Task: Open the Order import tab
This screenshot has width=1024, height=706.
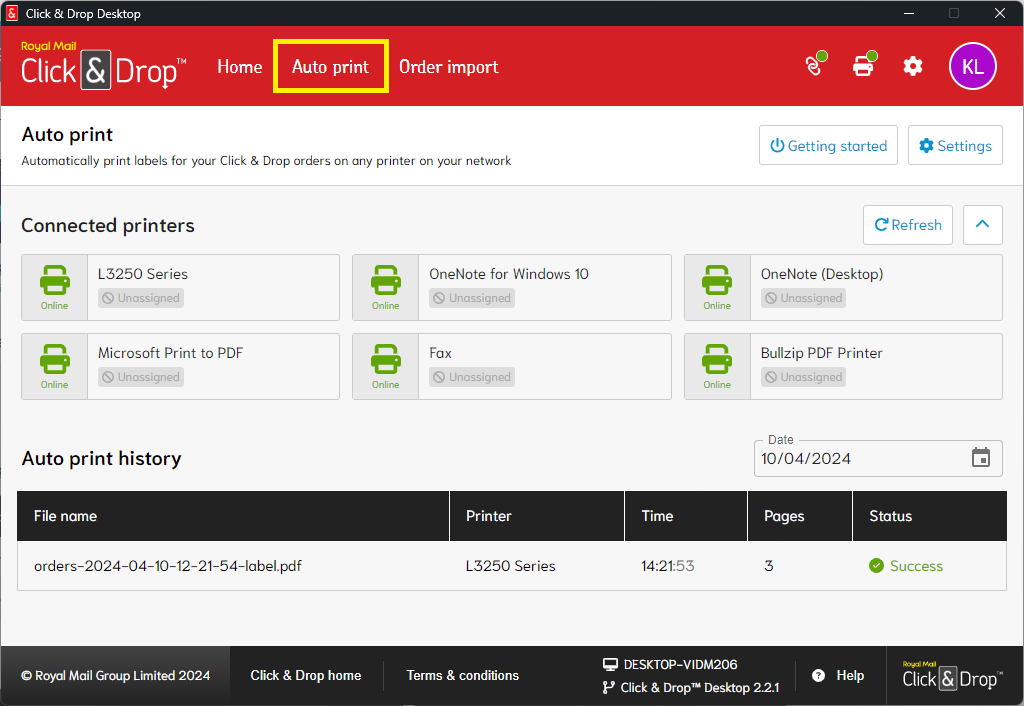Action: tap(449, 67)
